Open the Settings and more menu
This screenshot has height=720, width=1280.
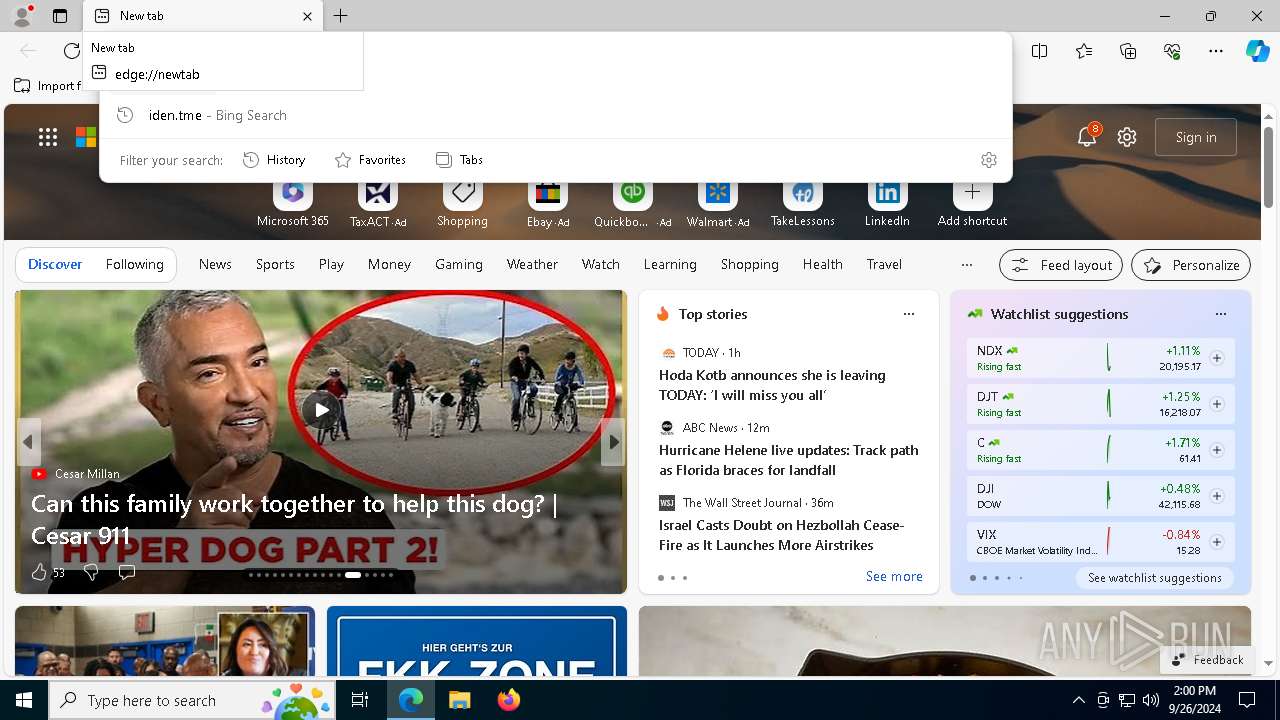point(1216,51)
